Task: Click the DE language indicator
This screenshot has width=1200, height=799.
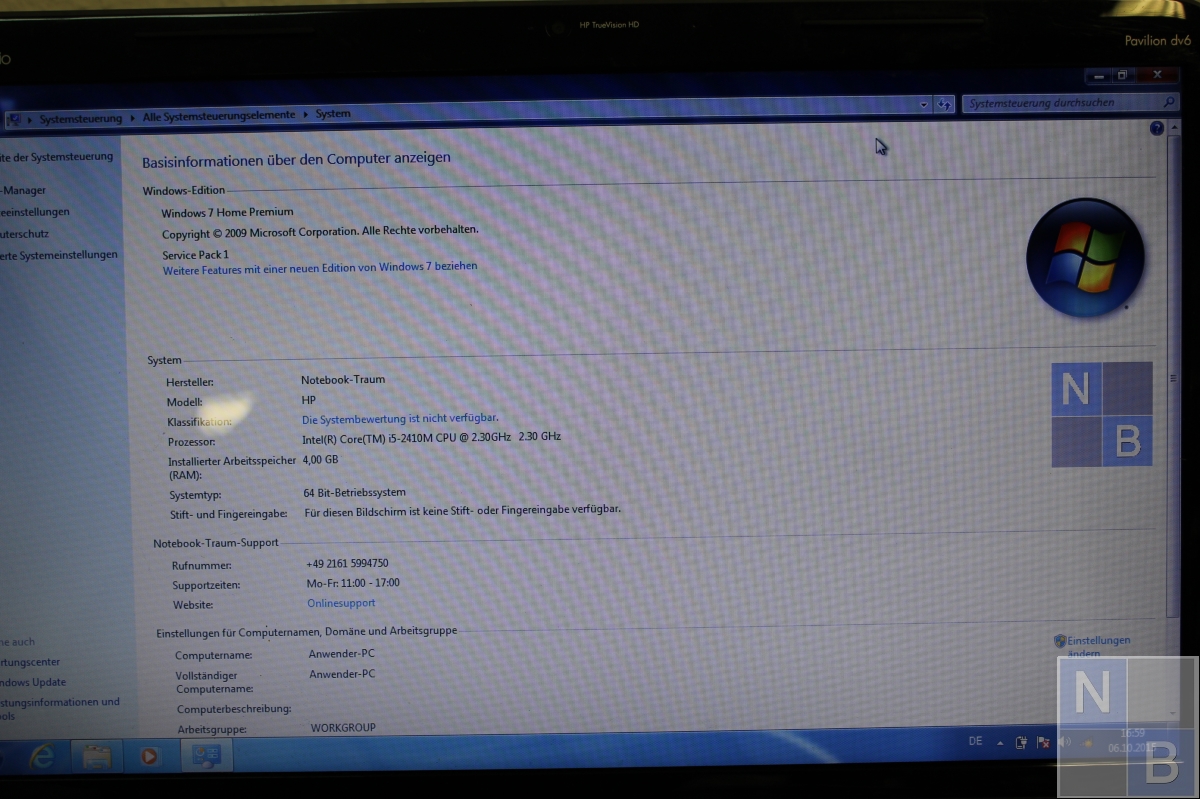Action: (x=975, y=742)
